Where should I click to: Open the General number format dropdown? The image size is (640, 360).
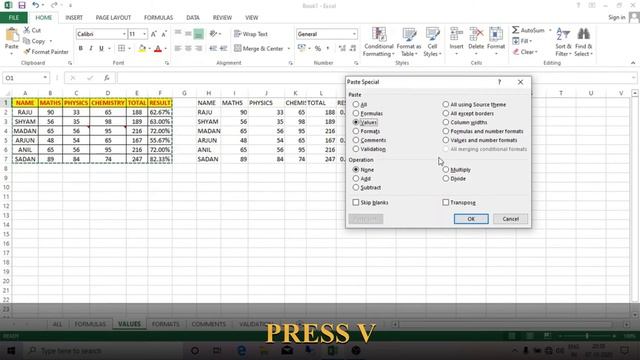pyautogui.click(x=354, y=34)
